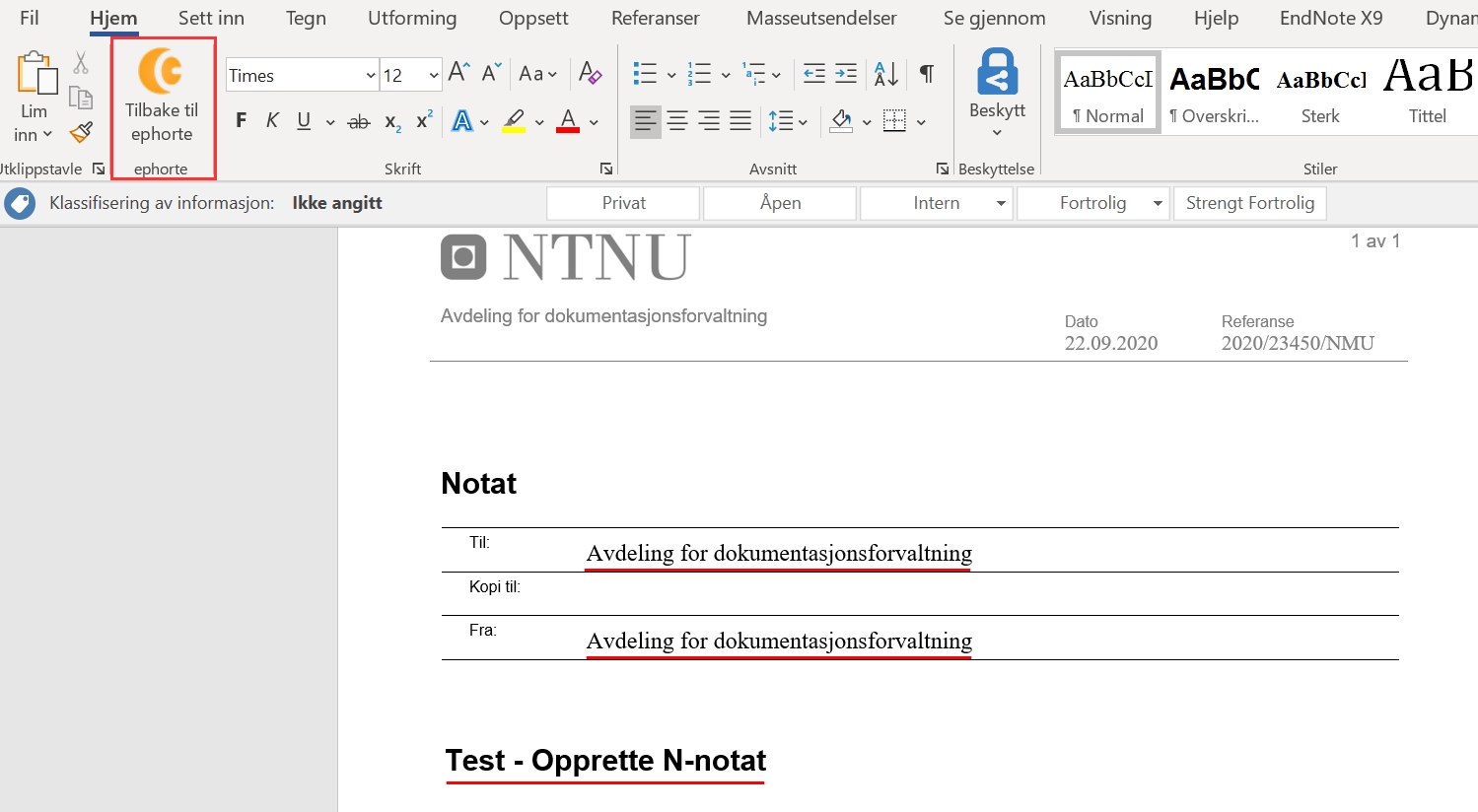1478x812 pixels.
Task: Toggle bold formatting (F)
Action: [x=242, y=121]
